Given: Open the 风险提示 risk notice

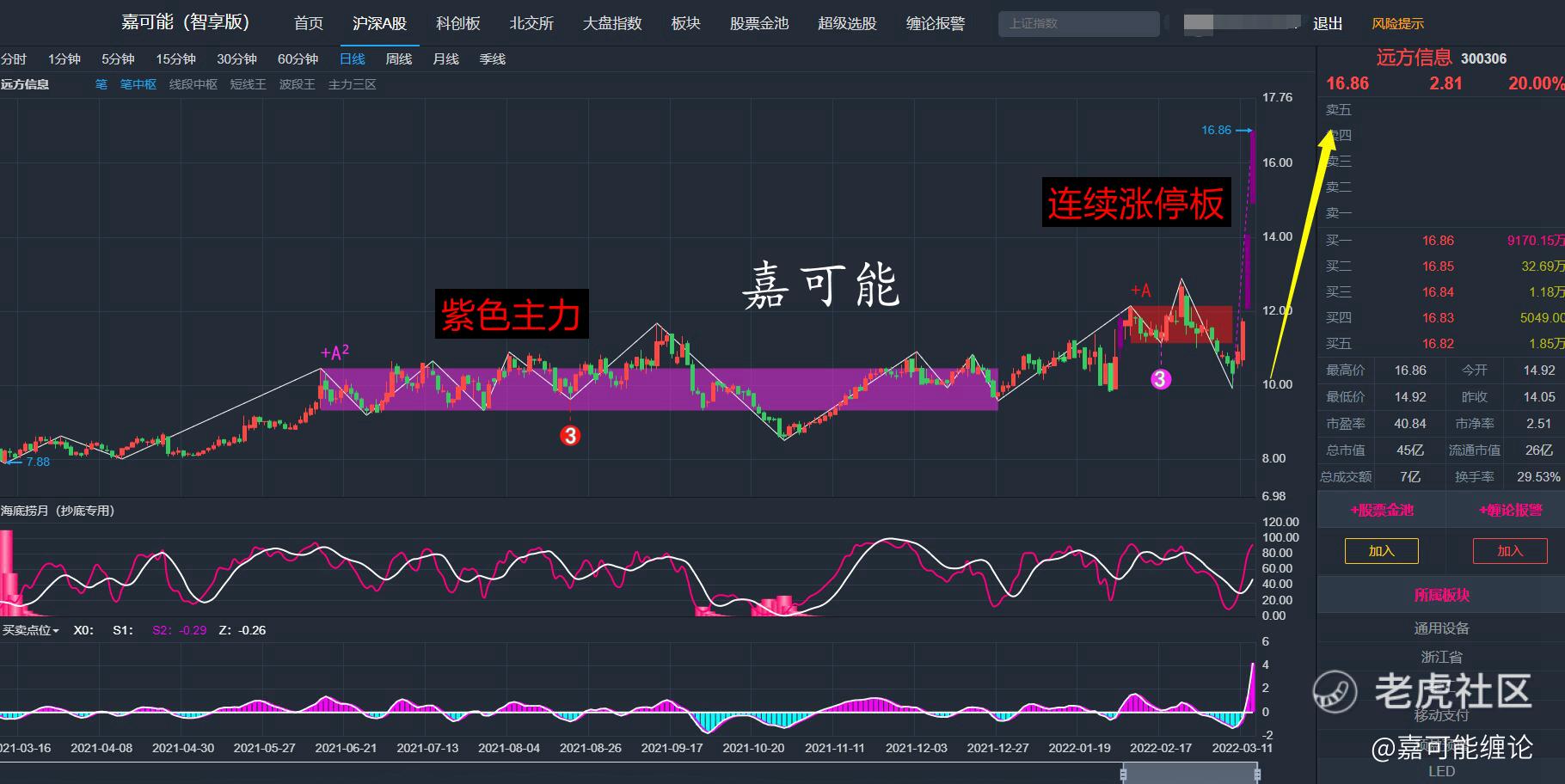Looking at the screenshot, I should (x=1397, y=23).
